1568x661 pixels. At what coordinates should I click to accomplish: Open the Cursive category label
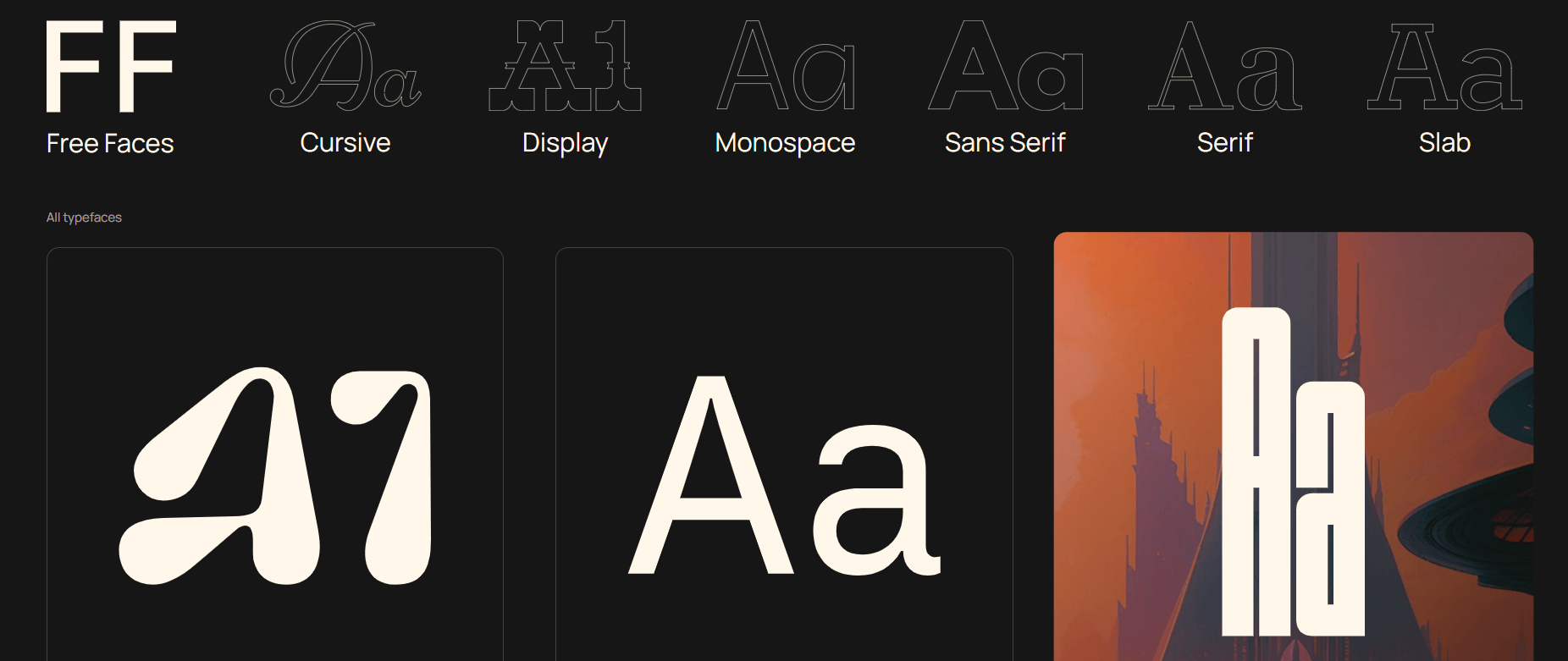pos(345,142)
